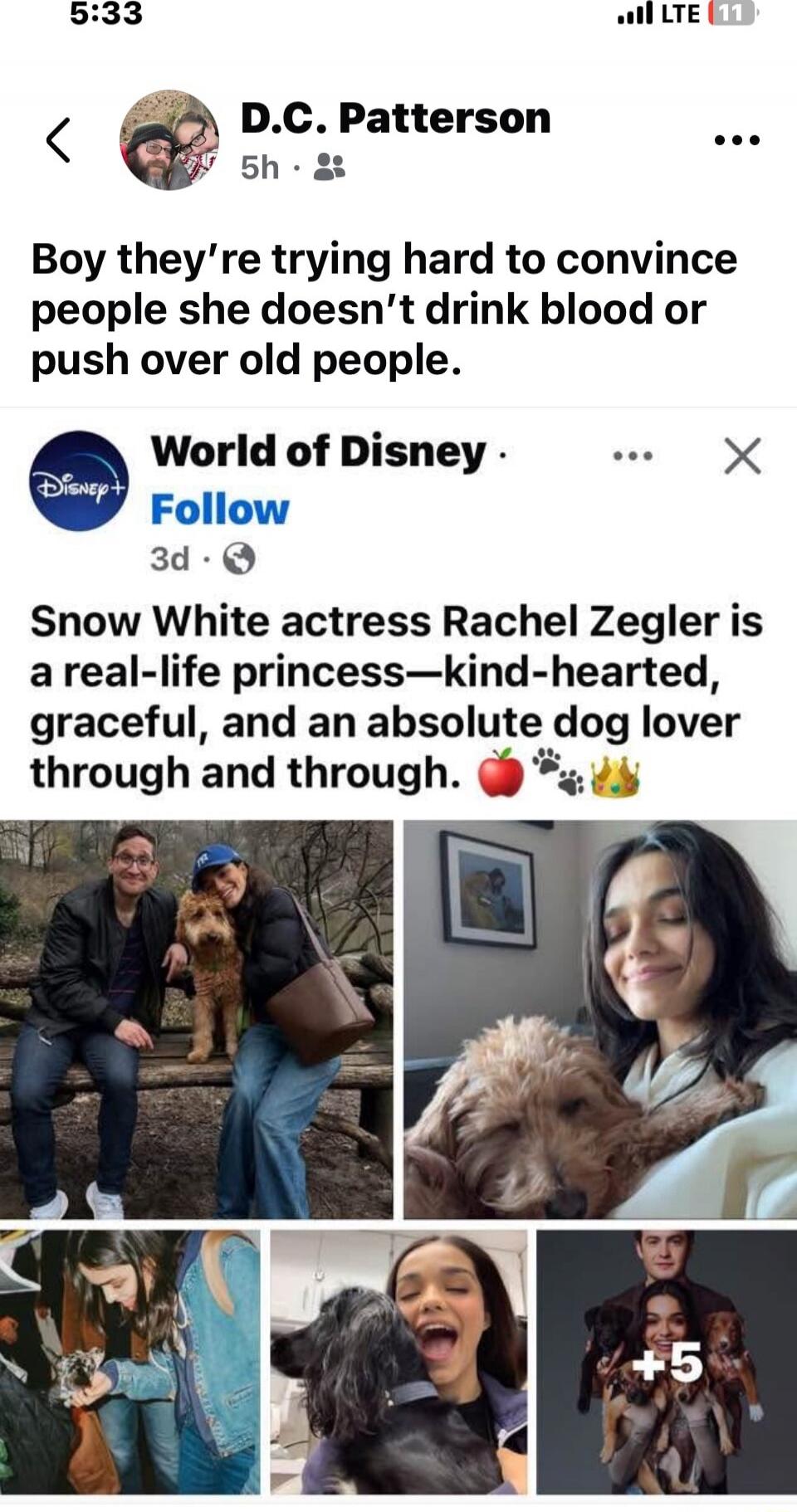797x1512 pixels.
Task: Open the denim jacket photo with small dog
Action: click(x=130, y=1362)
